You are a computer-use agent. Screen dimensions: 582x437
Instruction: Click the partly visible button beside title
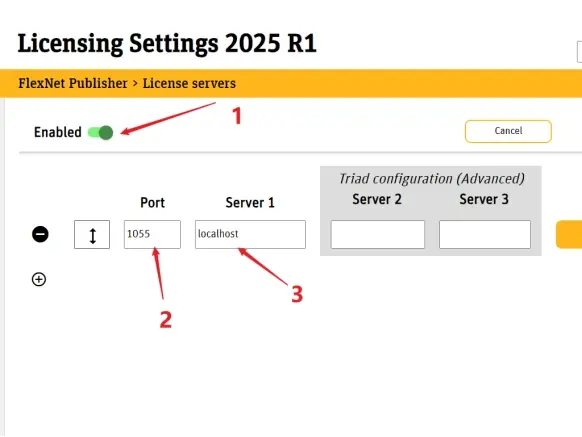[579, 52]
